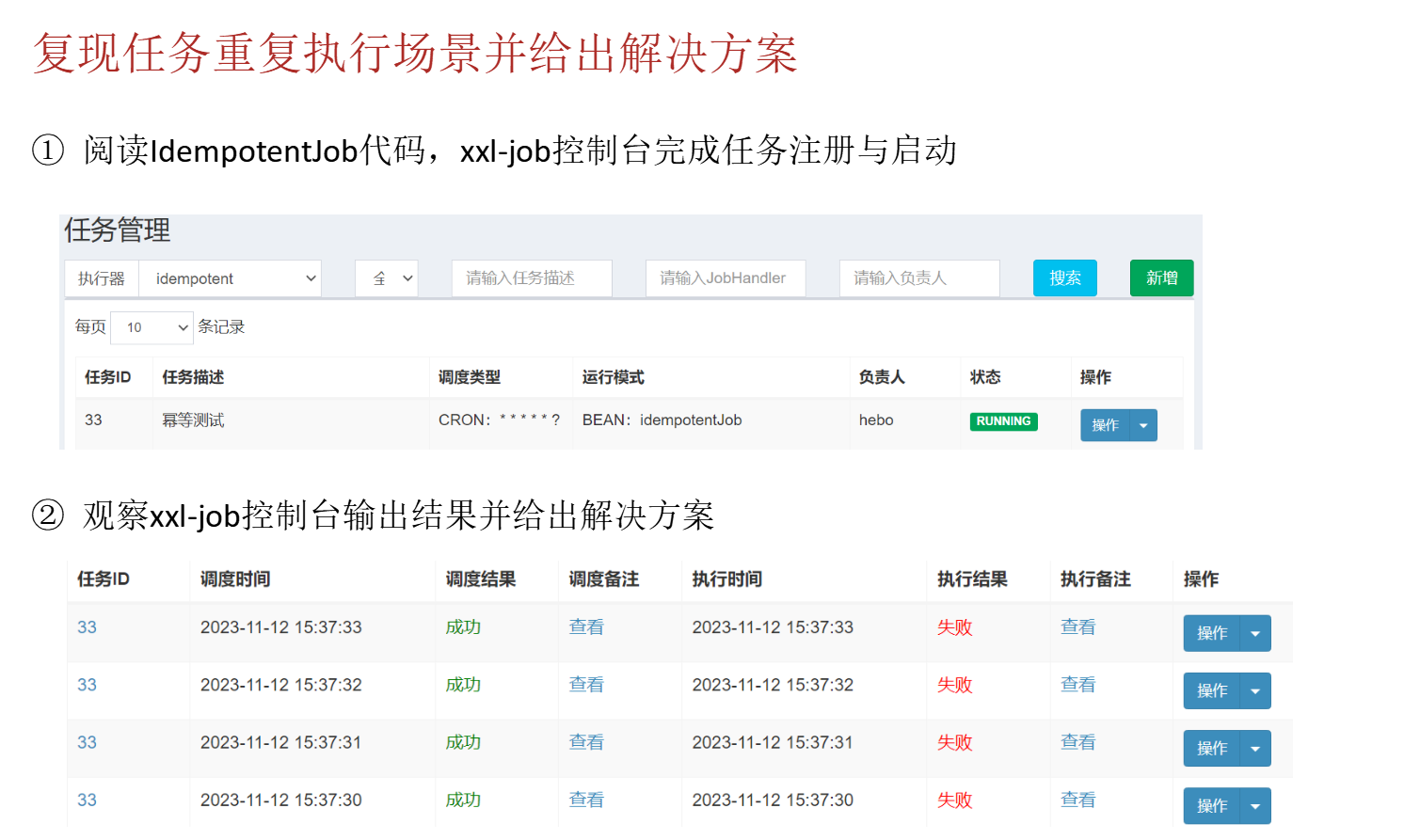Open the 全 status filter dropdown

click(x=387, y=278)
